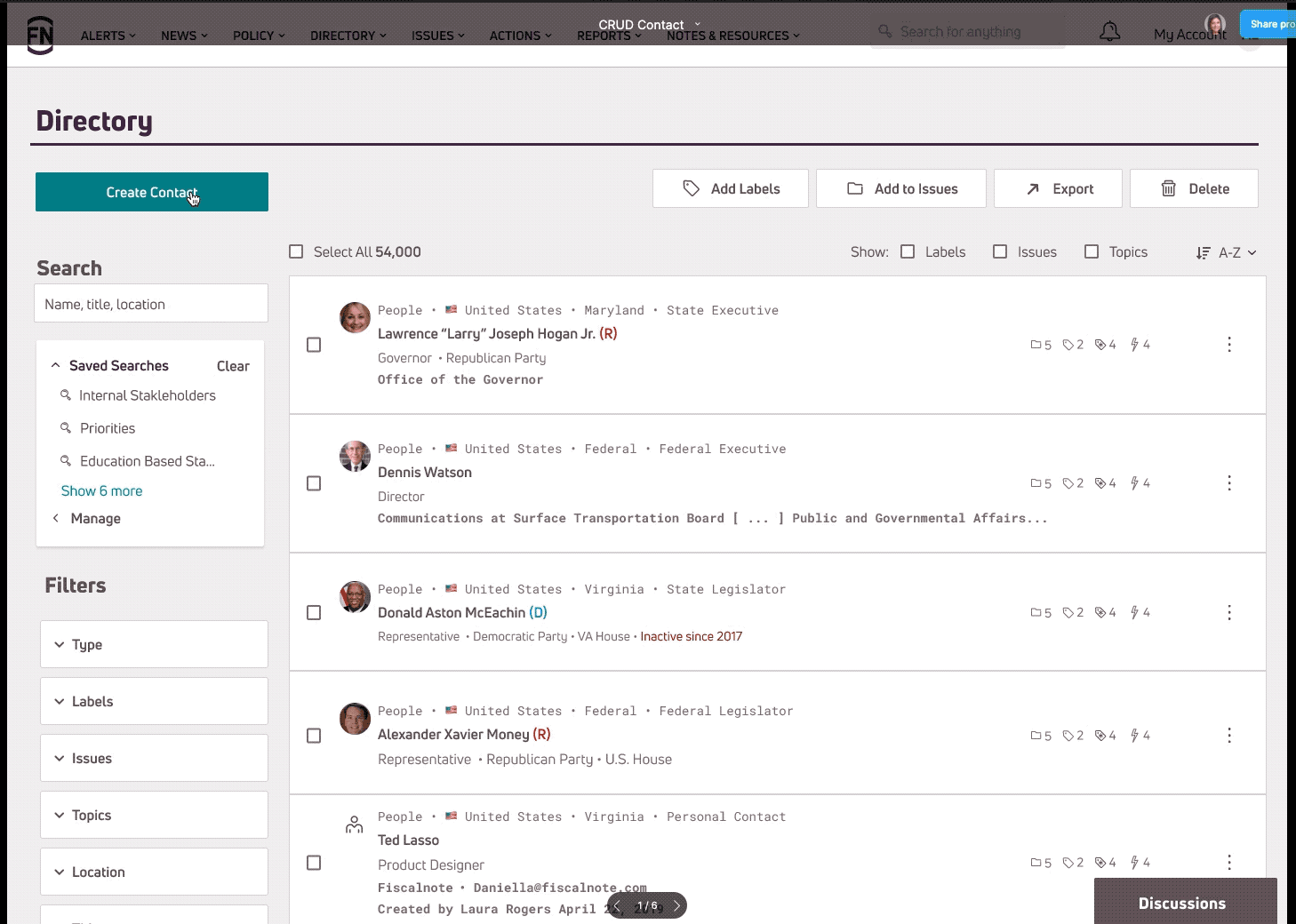Open the DIRECTORY menu
Screen dimensions: 1296x924
point(348,36)
